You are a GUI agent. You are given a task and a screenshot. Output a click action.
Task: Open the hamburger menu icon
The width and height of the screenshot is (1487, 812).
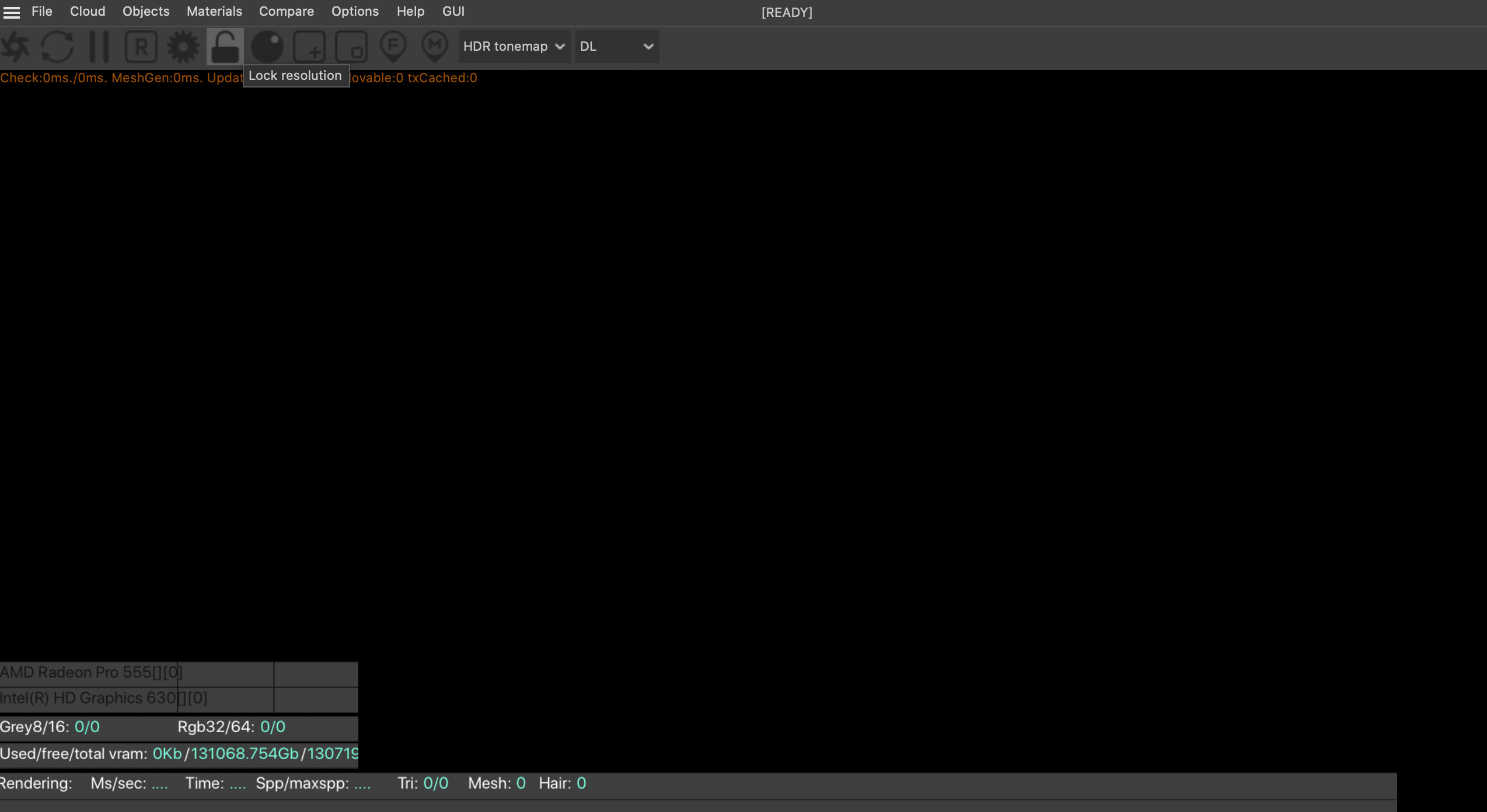point(12,12)
